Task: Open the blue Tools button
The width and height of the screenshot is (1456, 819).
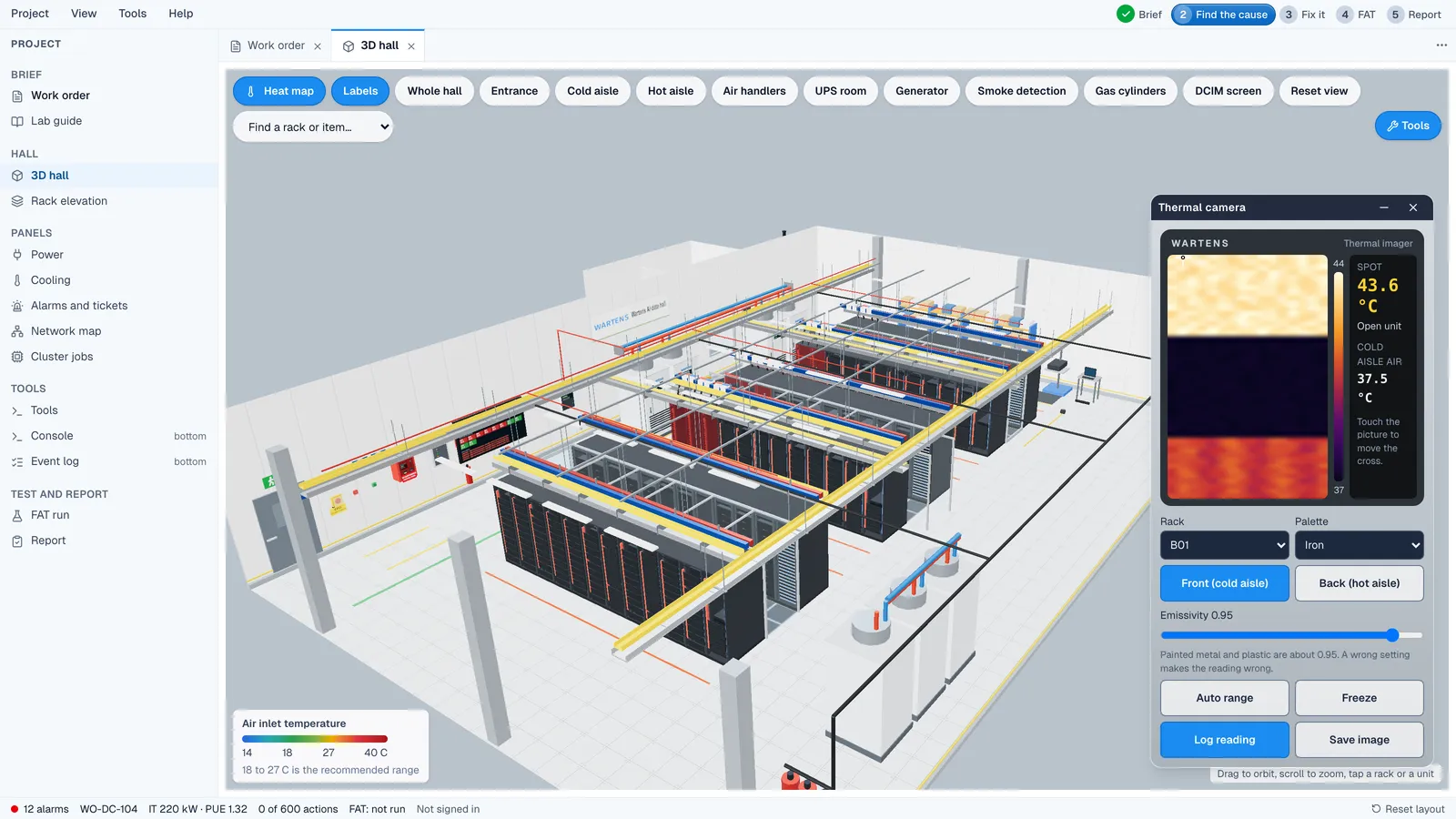Action: coord(1408,126)
